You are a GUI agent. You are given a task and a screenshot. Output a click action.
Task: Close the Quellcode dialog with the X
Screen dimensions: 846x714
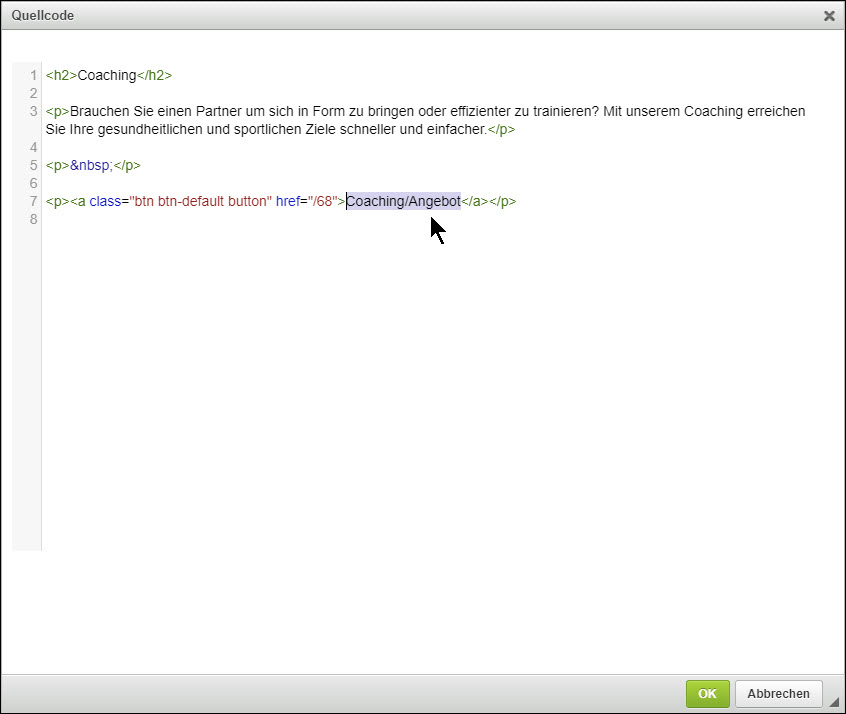(x=829, y=16)
